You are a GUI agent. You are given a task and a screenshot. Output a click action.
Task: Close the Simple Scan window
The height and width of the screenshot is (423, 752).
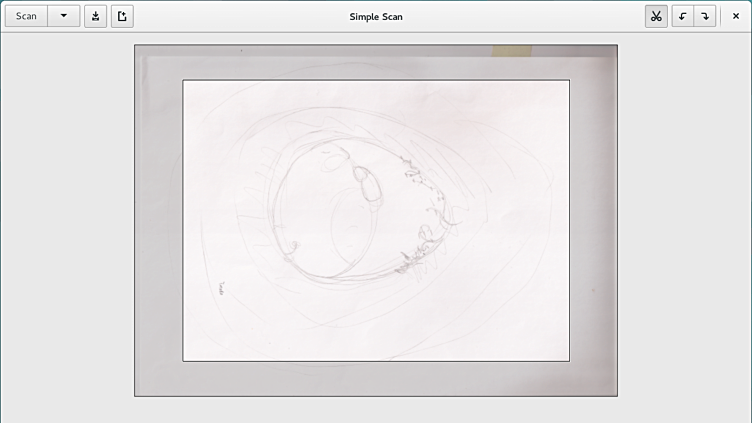pyautogui.click(x=736, y=16)
